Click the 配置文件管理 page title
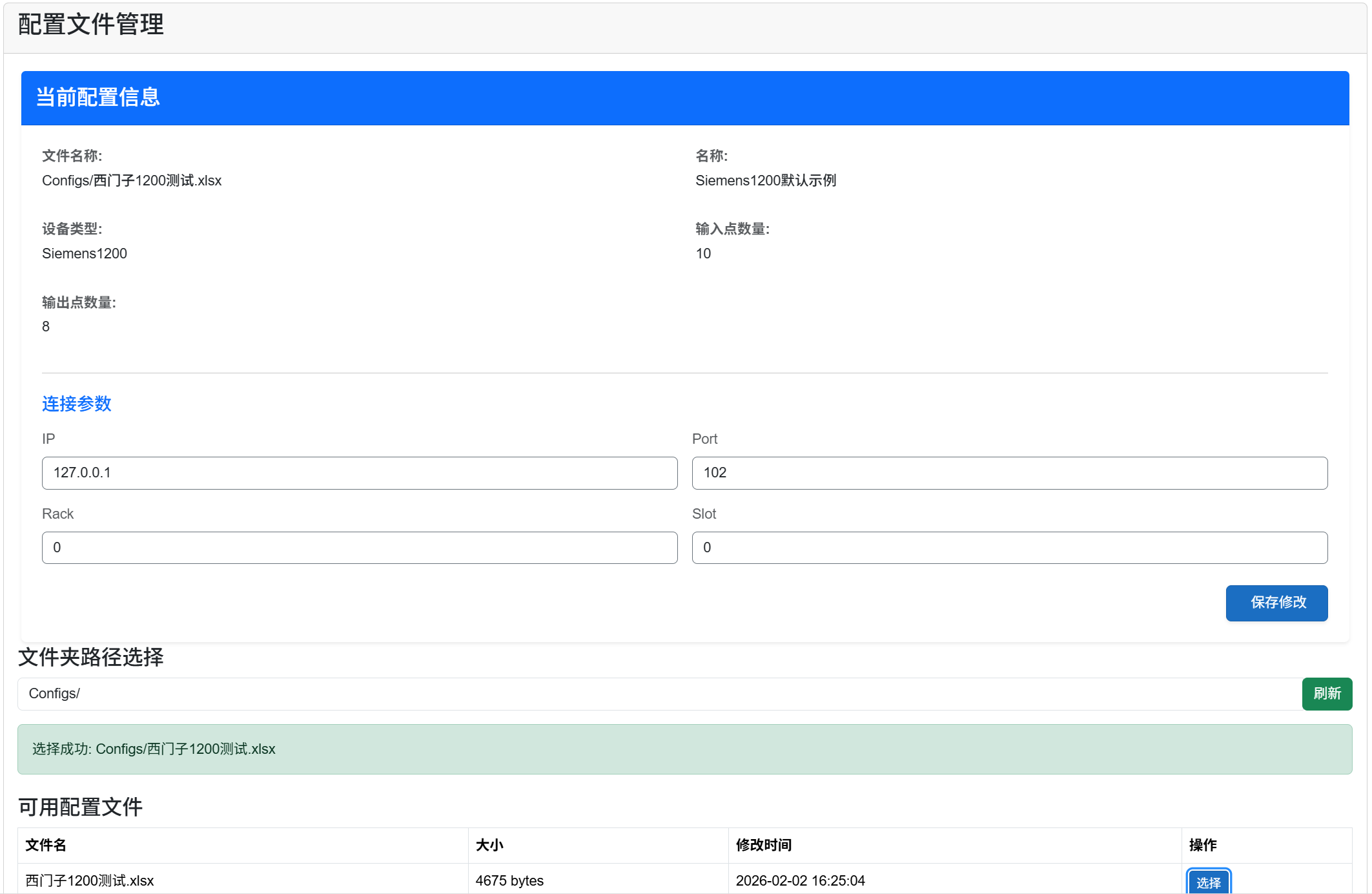 pyautogui.click(x=91, y=25)
